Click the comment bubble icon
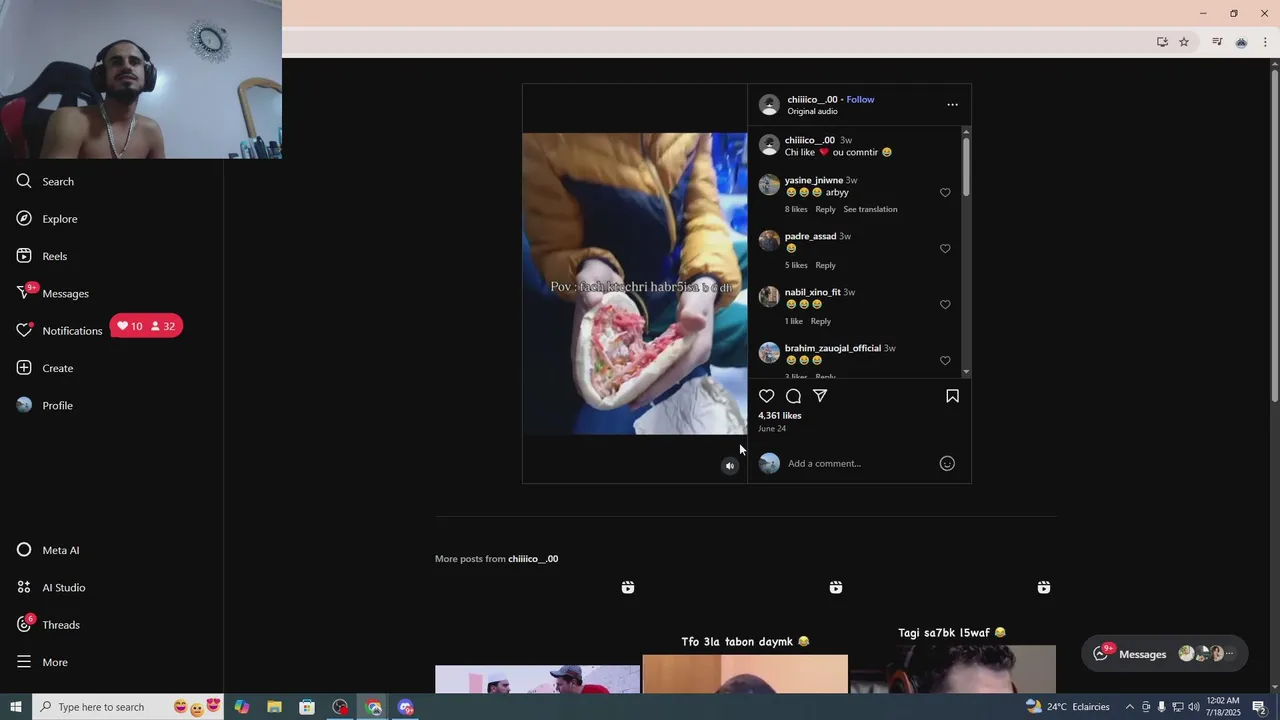The image size is (1280, 720). coord(793,396)
